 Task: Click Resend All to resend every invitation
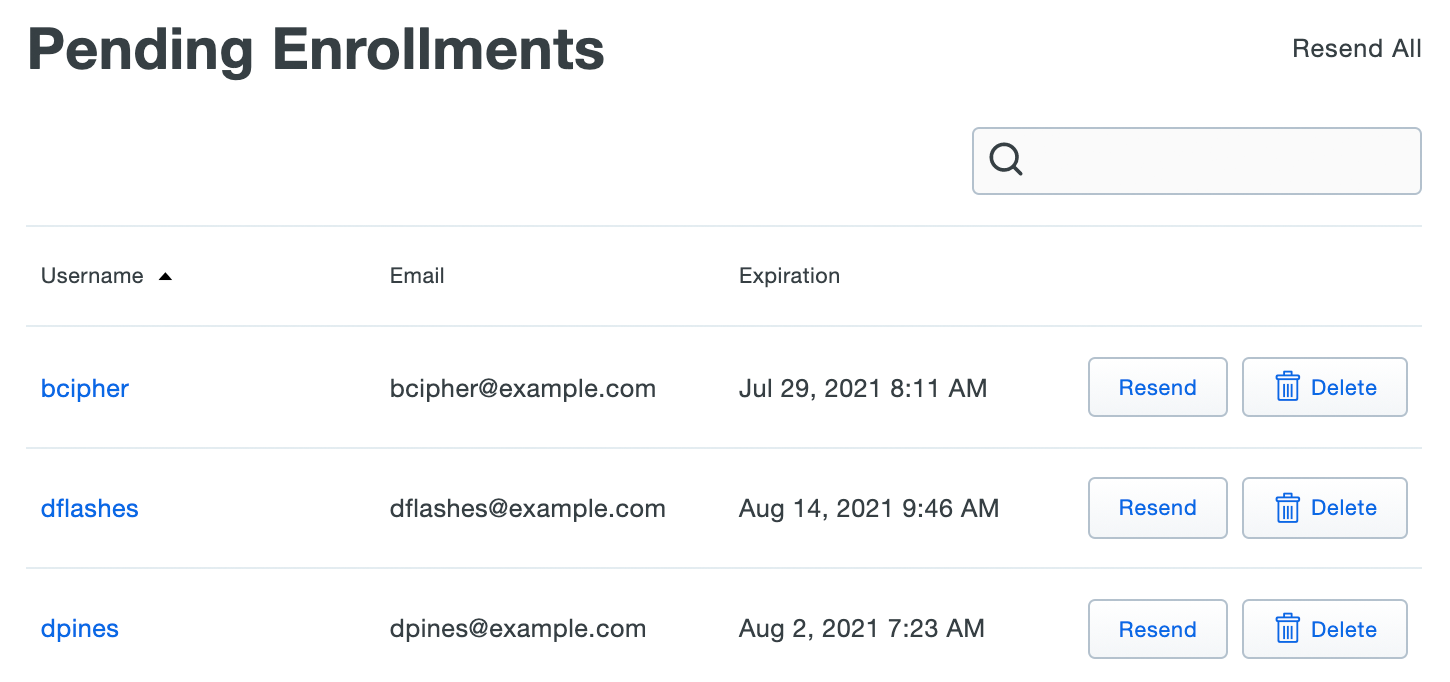1357,48
